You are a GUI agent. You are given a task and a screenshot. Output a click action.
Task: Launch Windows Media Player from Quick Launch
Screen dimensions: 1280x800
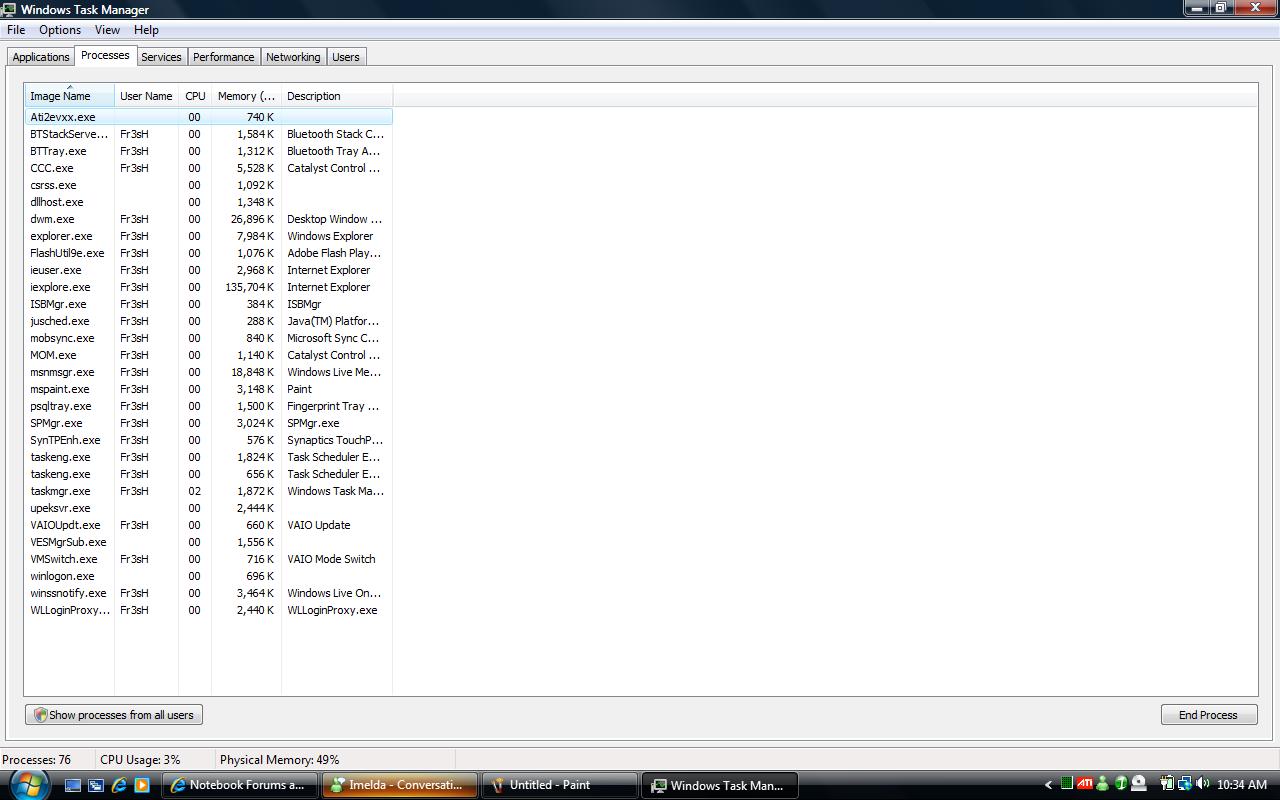(x=142, y=785)
